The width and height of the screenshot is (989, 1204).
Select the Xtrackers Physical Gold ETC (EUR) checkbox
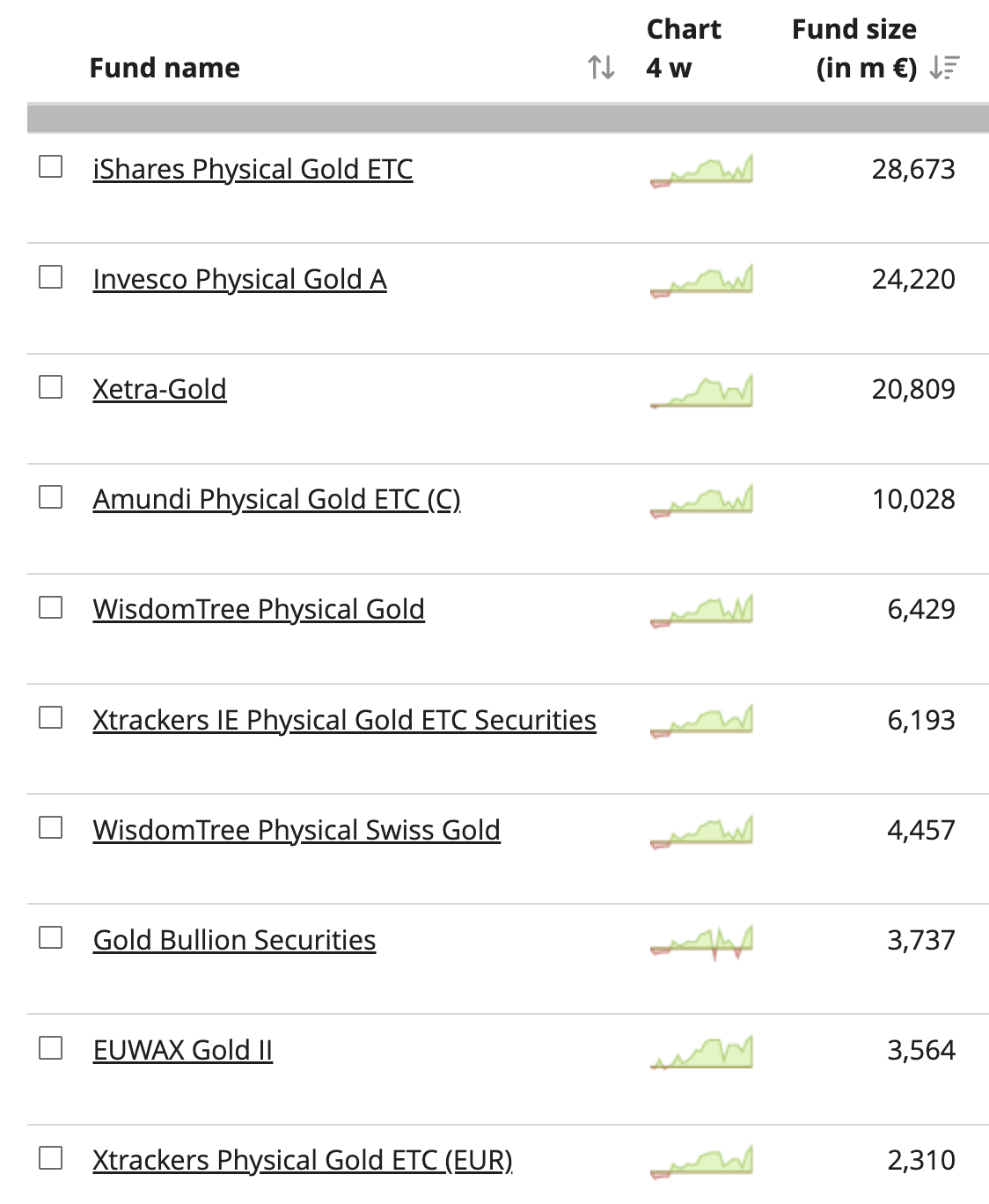(x=51, y=1158)
